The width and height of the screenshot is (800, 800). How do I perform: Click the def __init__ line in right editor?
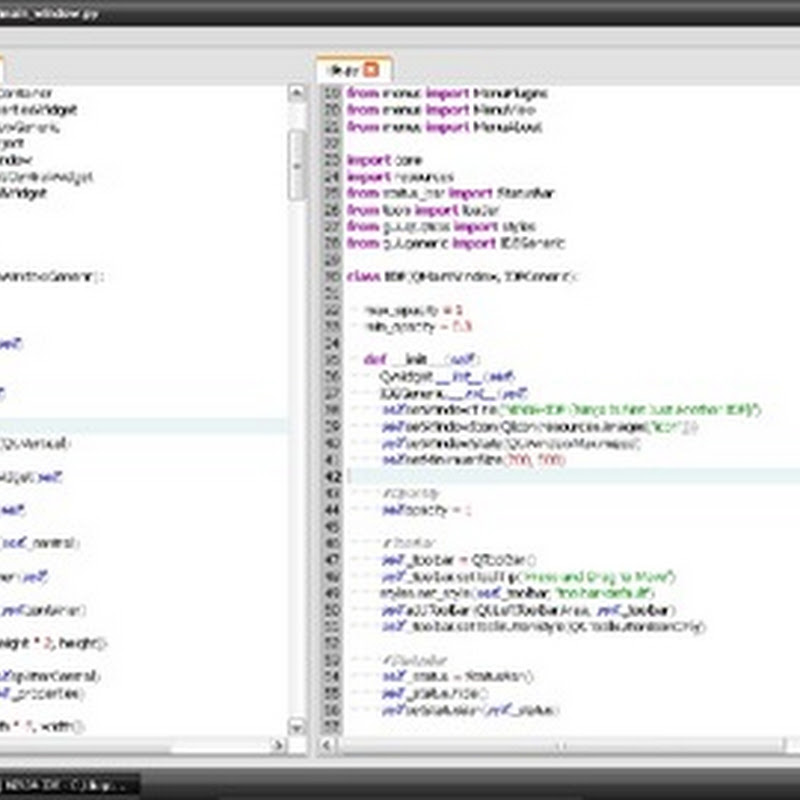[422, 359]
